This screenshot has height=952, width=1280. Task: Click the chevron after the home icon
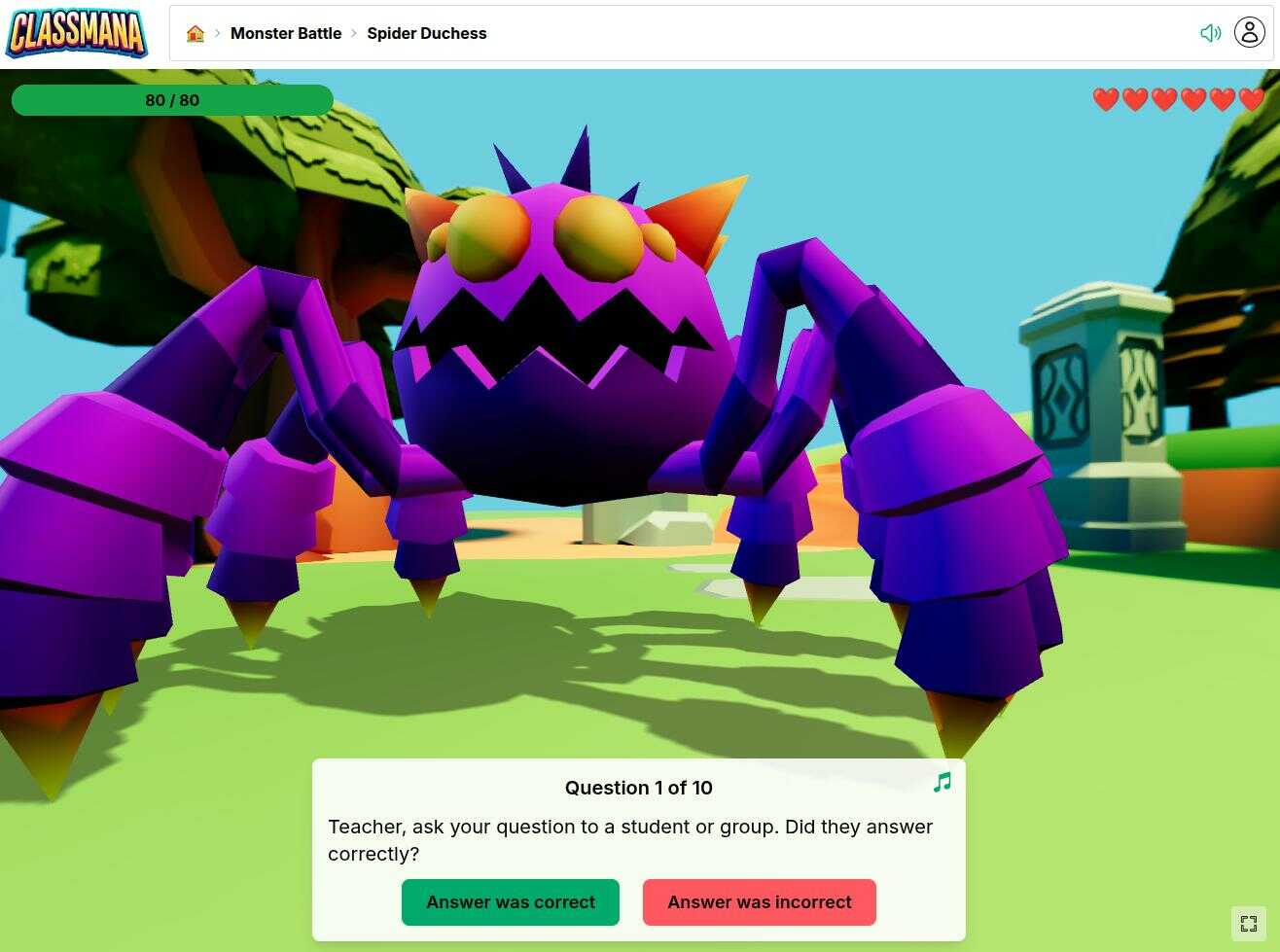click(x=216, y=32)
